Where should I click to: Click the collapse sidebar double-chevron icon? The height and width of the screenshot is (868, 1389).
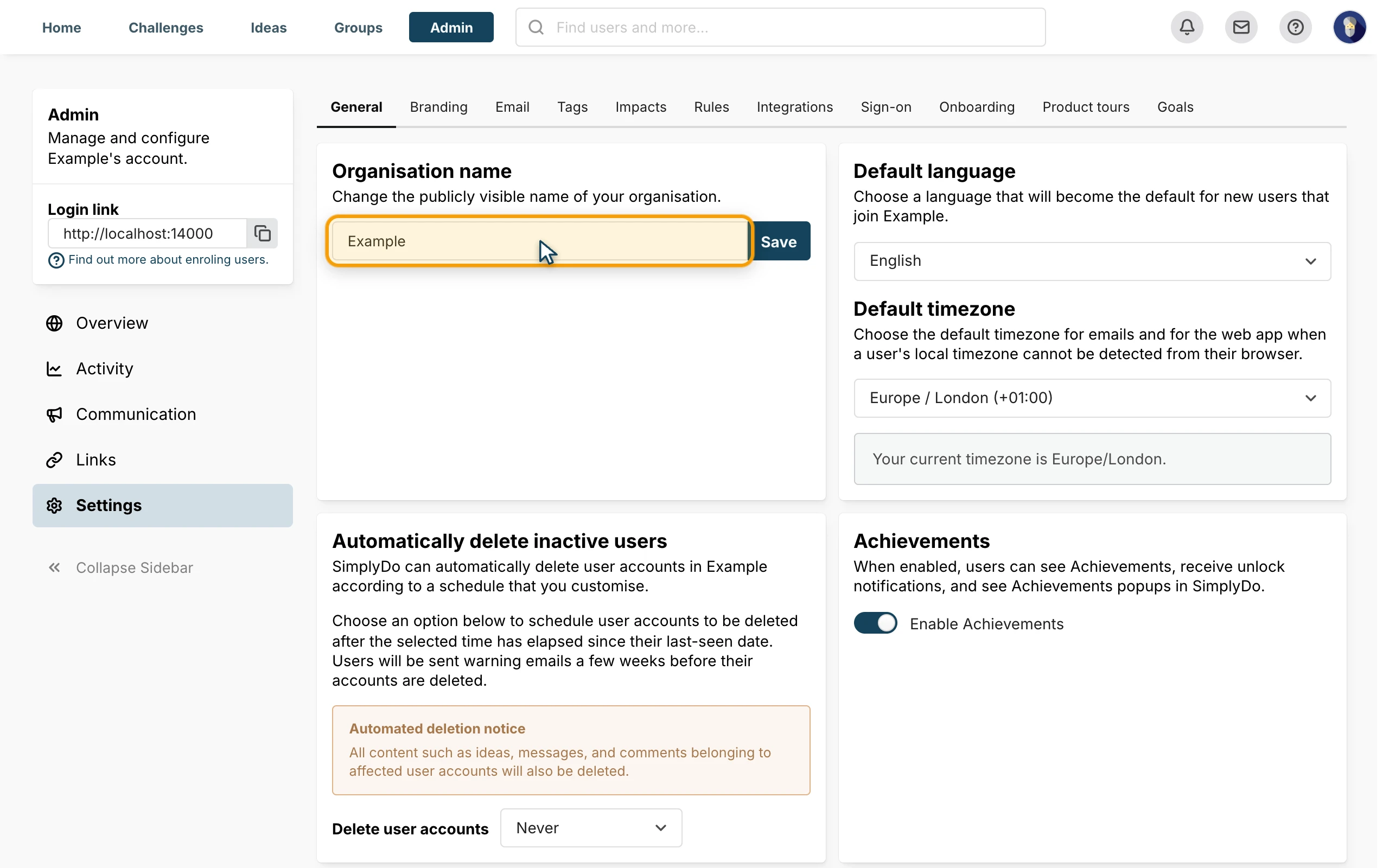point(54,568)
